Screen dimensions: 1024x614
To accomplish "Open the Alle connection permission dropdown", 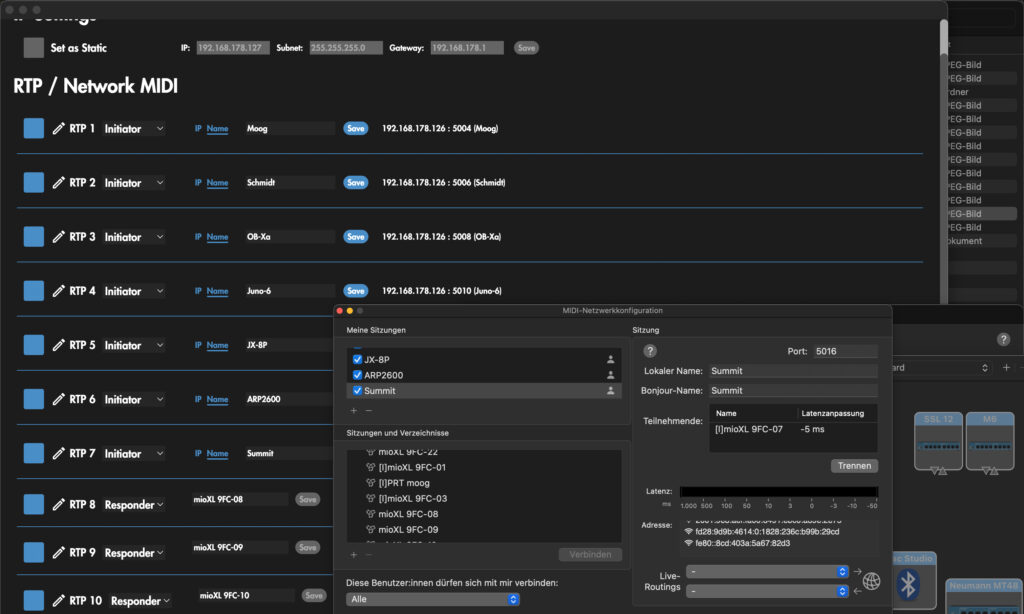I will 432,599.
